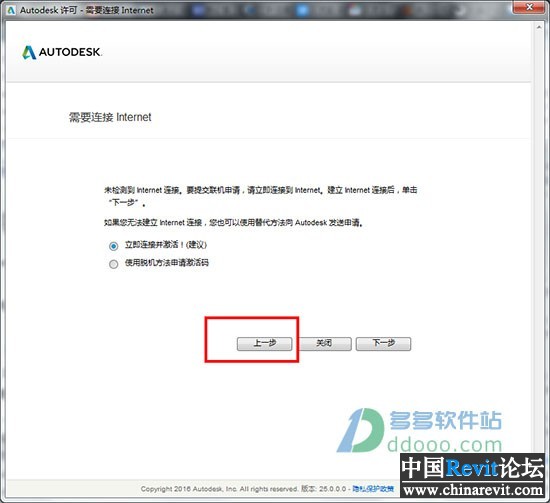550x503 pixels.
Task: Click the 使用脱机方法申请激活码 option label text
Action: coord(167,262)
